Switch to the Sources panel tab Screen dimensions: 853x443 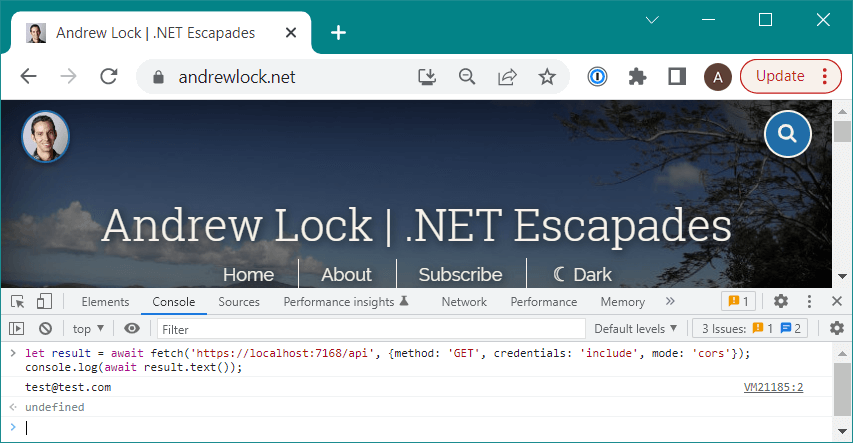[x=239, y=302]
